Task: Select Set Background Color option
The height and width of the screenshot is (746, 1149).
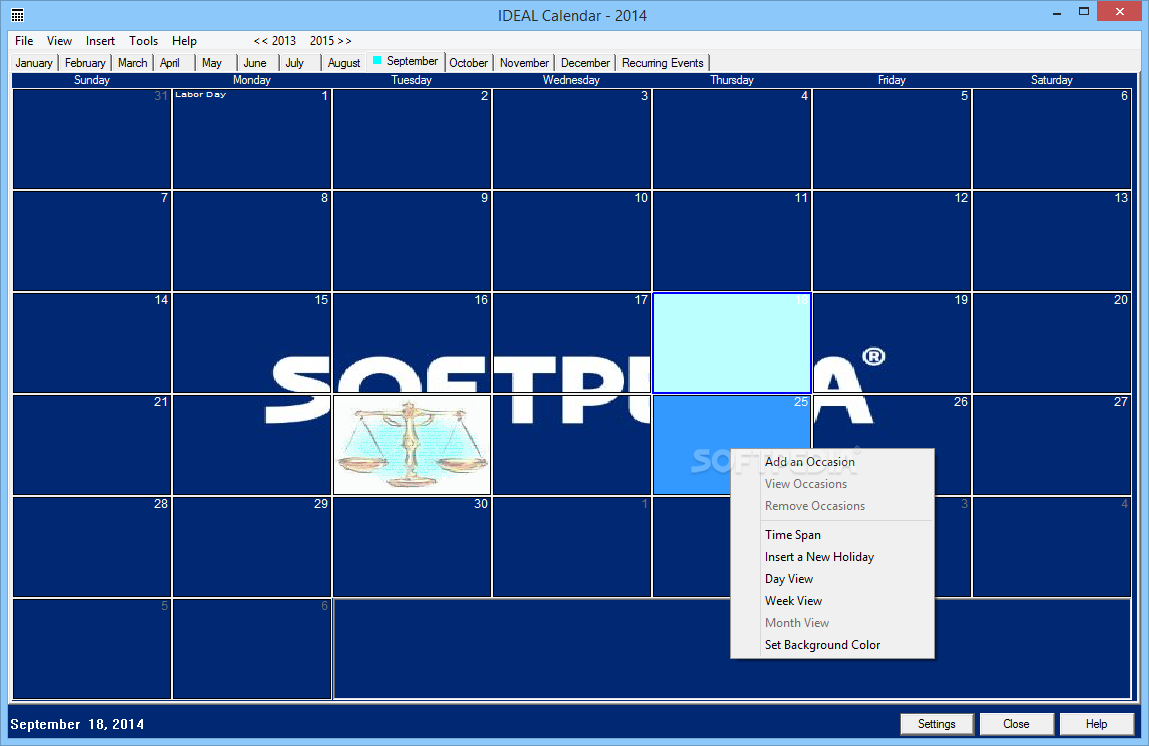Action: coord(832,645)
